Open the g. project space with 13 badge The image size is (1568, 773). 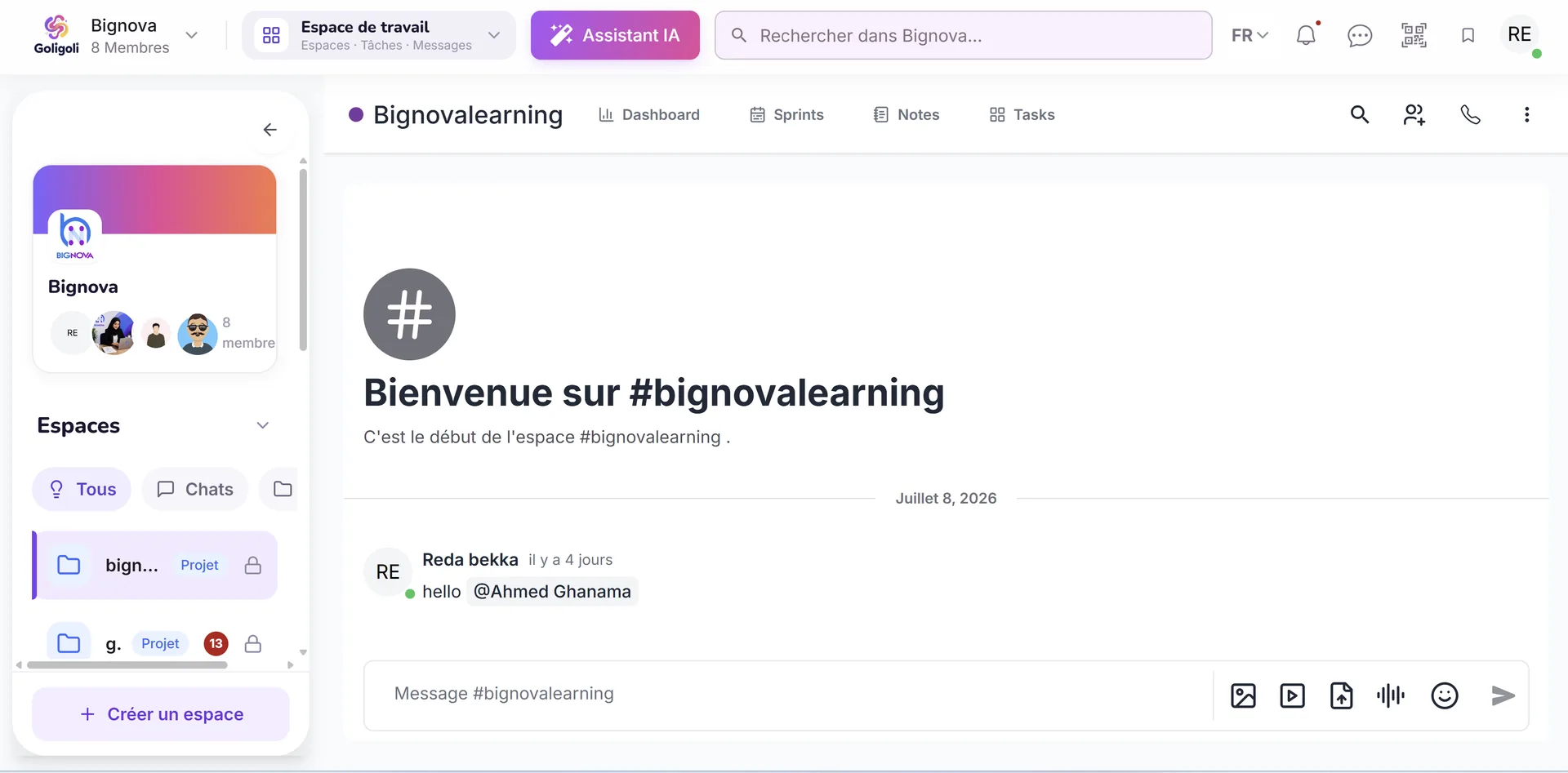click(x=155, y=643)
